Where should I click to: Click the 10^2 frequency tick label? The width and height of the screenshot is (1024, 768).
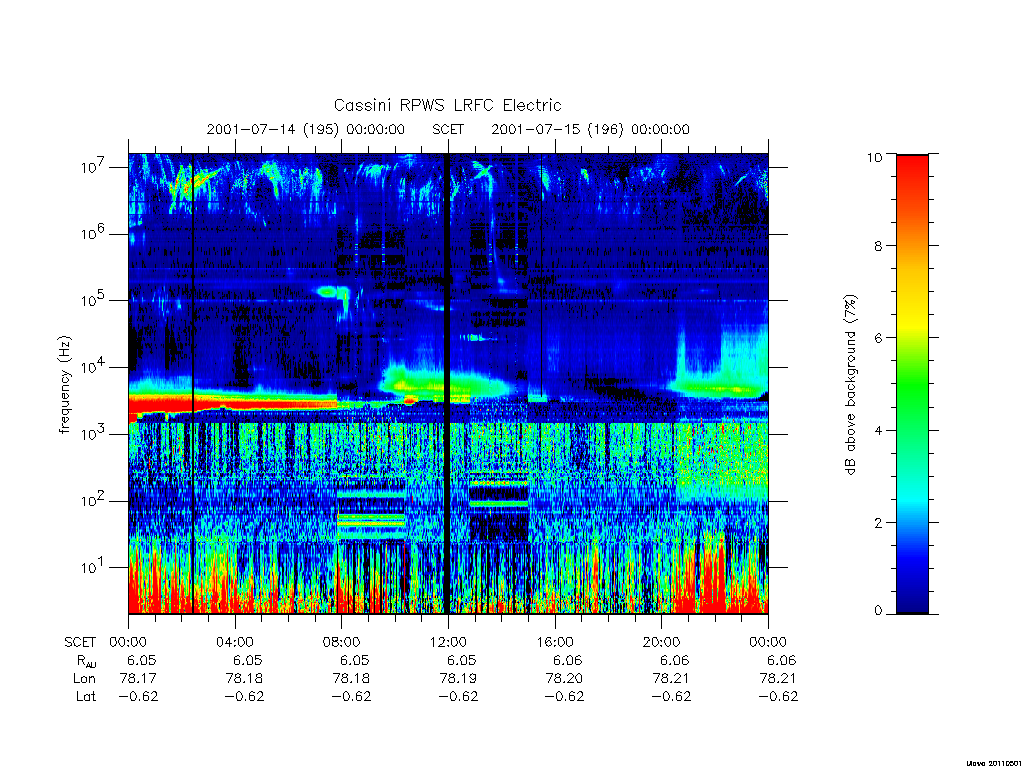point(95,500)
